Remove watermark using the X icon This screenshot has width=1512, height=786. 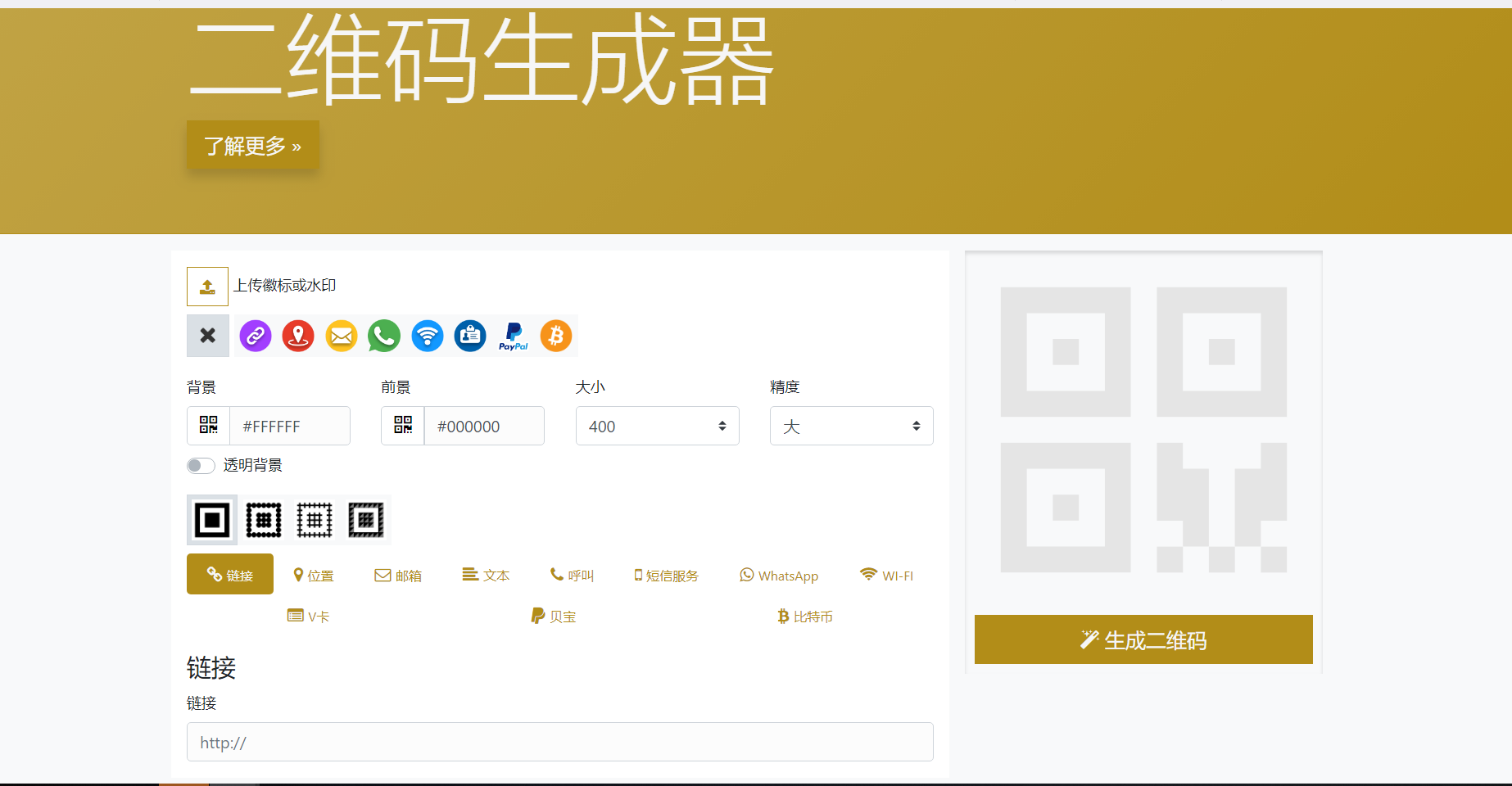pos(207,336)
